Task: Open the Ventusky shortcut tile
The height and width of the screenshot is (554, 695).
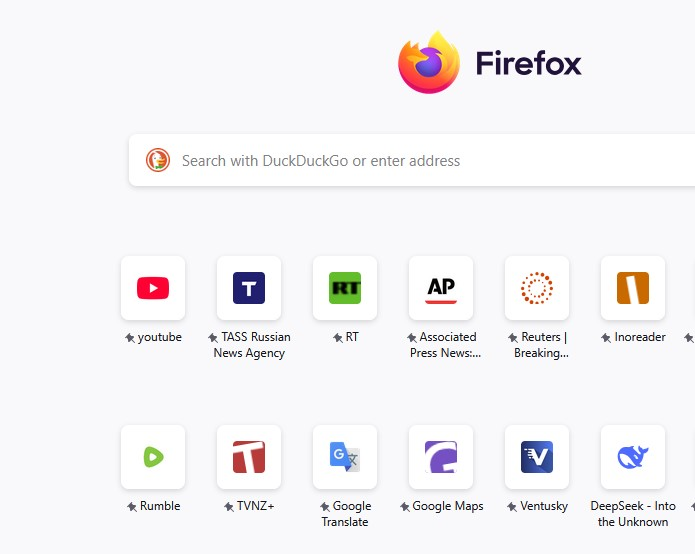Action: click(537, 457)
